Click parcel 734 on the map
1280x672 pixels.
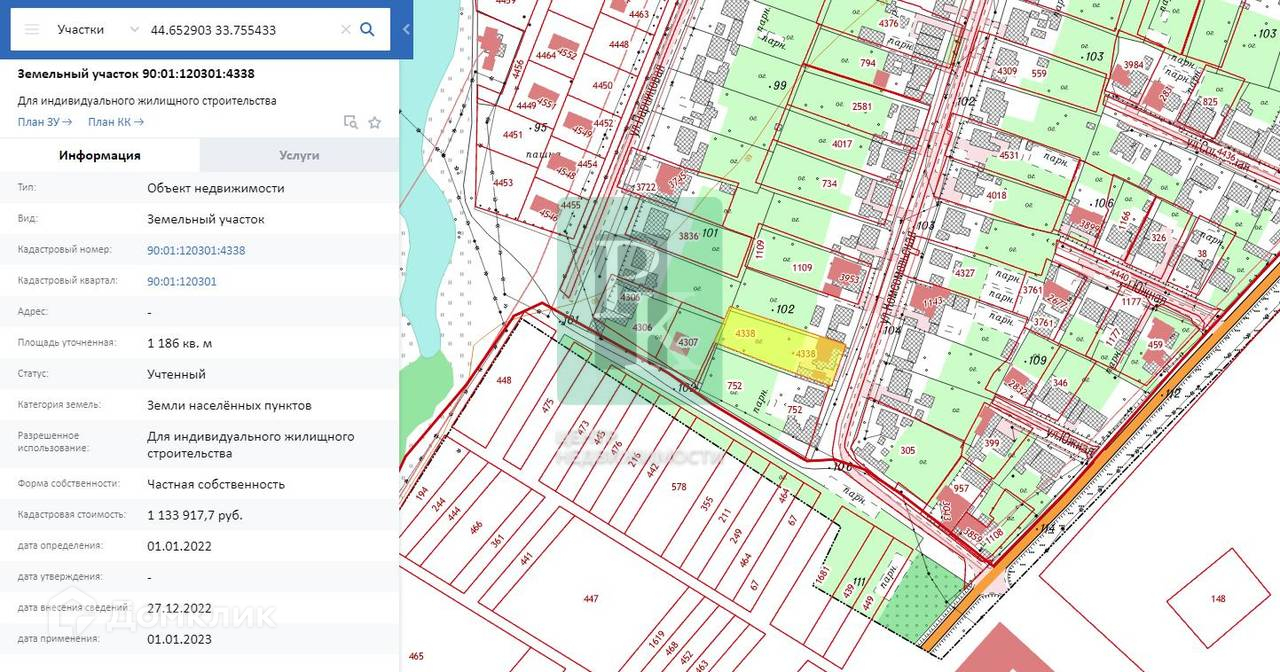[829, 184]
